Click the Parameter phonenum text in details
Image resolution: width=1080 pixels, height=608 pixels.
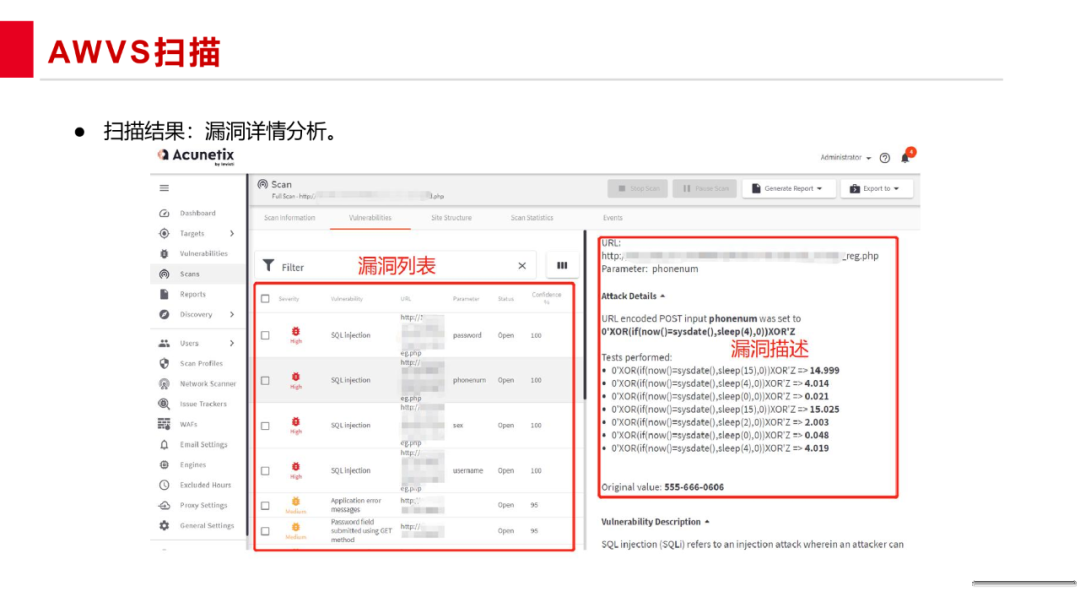(x=650, y=269)
